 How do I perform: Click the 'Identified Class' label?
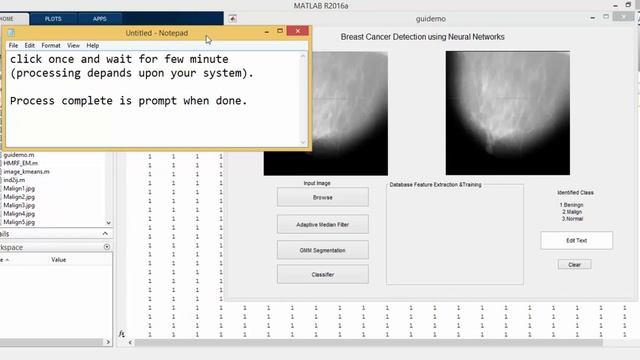pyautogui.click(x=576, y=192)
